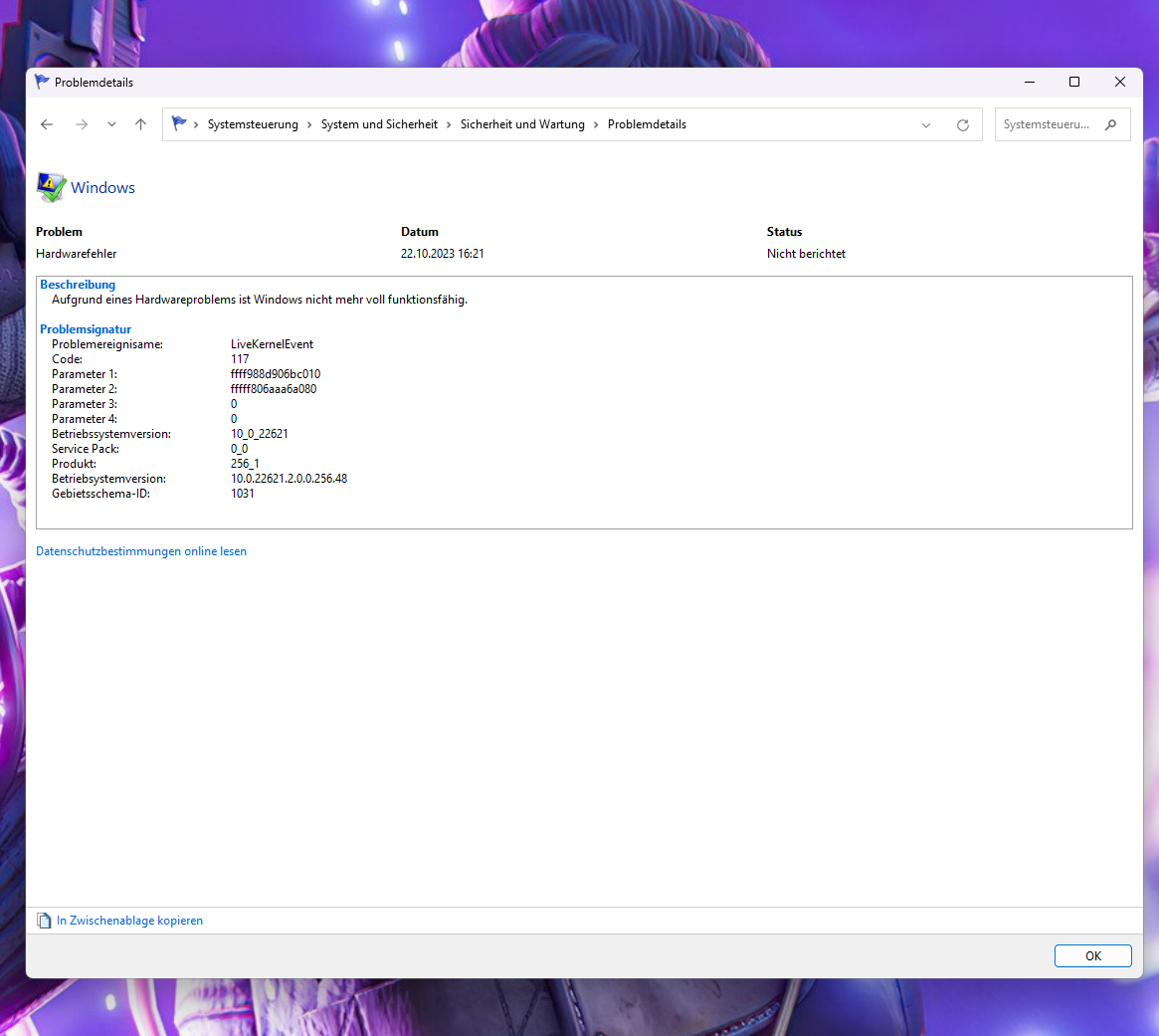The width and height of the screenshot is (1159, 1036).
Task: Refresh the Problemdetails page
Action: coord(962,125)
